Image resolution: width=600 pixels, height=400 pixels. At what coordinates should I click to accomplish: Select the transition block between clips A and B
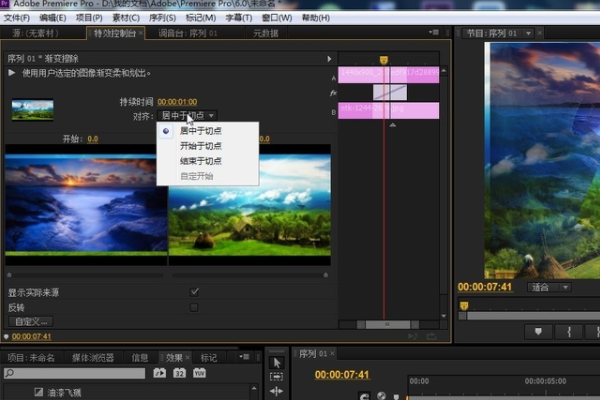coord(390,93)
